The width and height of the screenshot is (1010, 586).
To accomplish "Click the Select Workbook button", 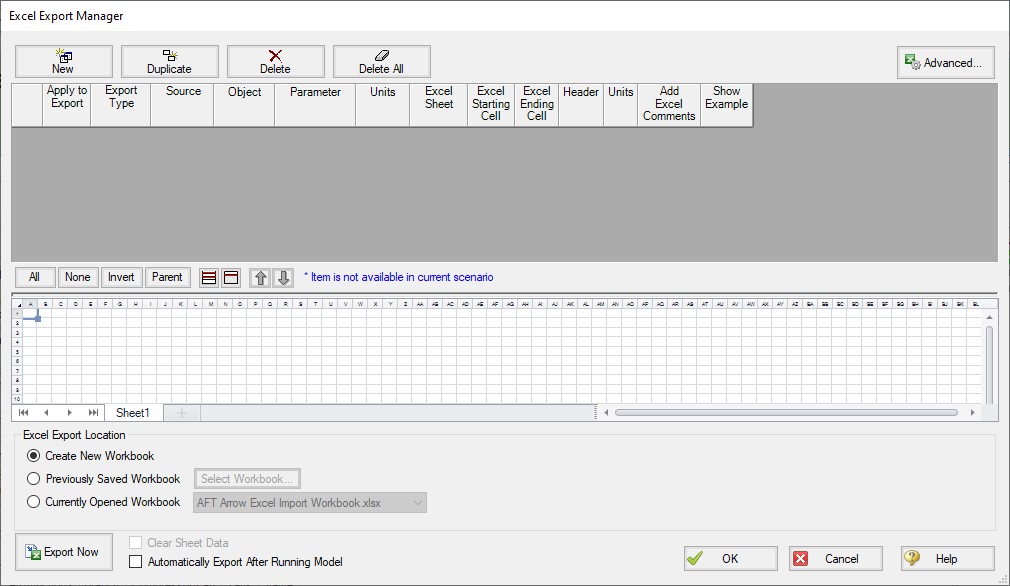I will pos(247,479).
